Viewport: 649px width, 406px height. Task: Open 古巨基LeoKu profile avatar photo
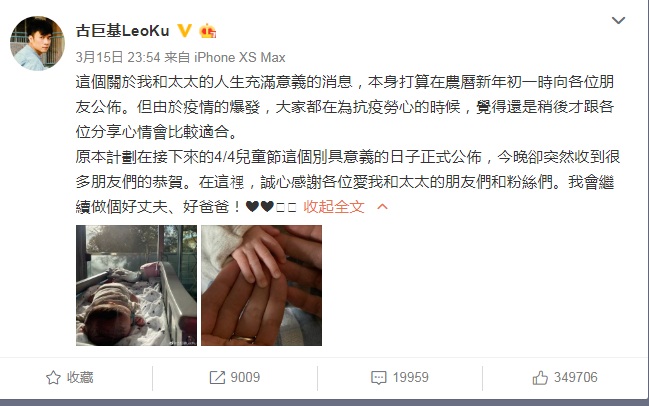click(37, 43)
